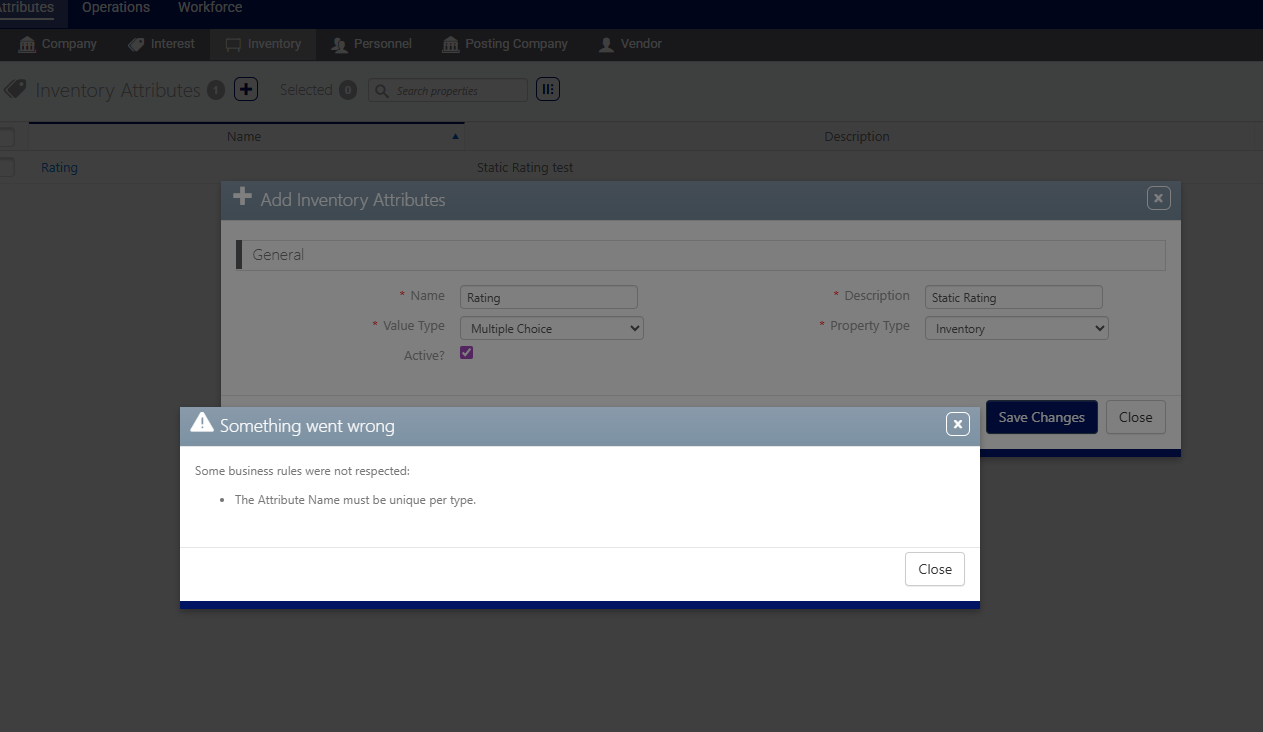
Task: Open the Value Type dropdown
Action: [x=551, y=328]
